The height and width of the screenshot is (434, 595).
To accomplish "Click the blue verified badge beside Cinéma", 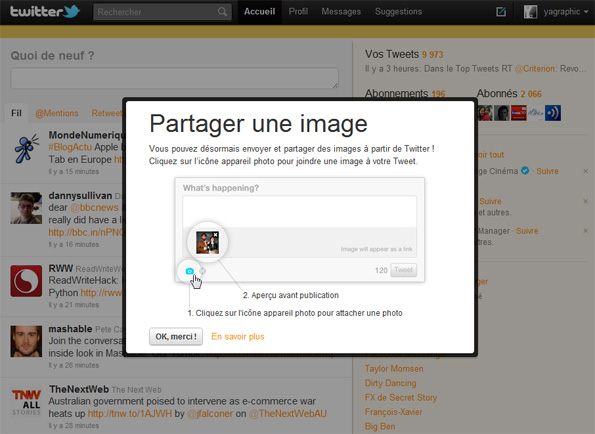I will (525, 171).
